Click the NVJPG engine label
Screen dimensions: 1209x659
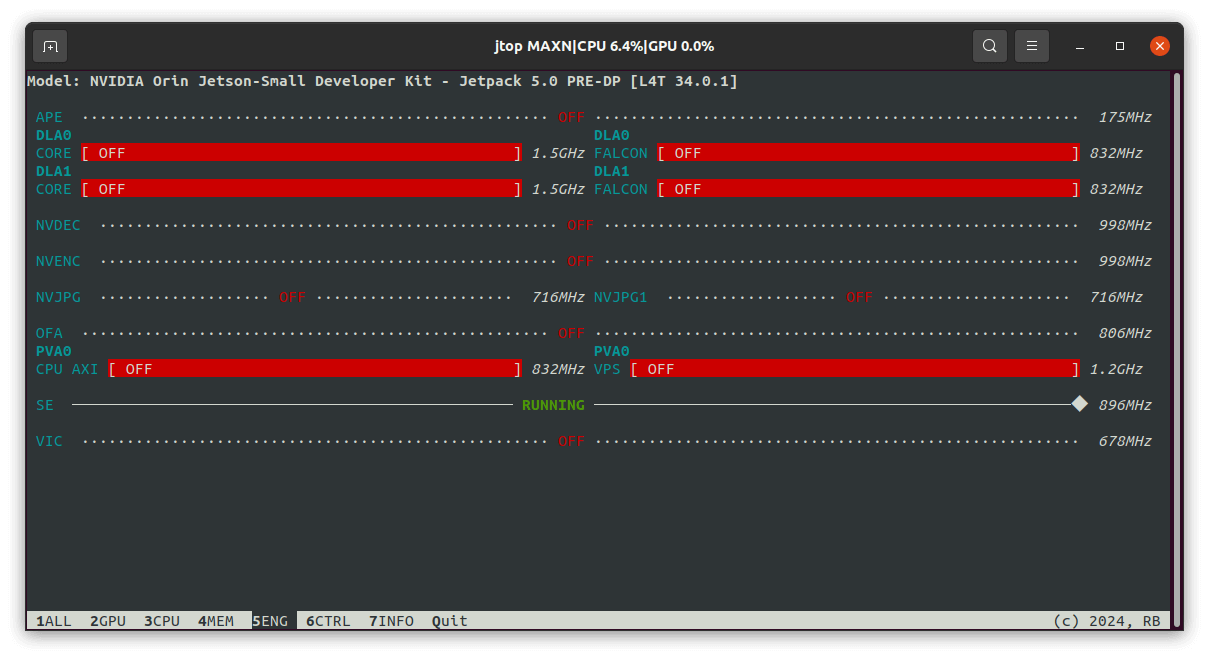58,297
